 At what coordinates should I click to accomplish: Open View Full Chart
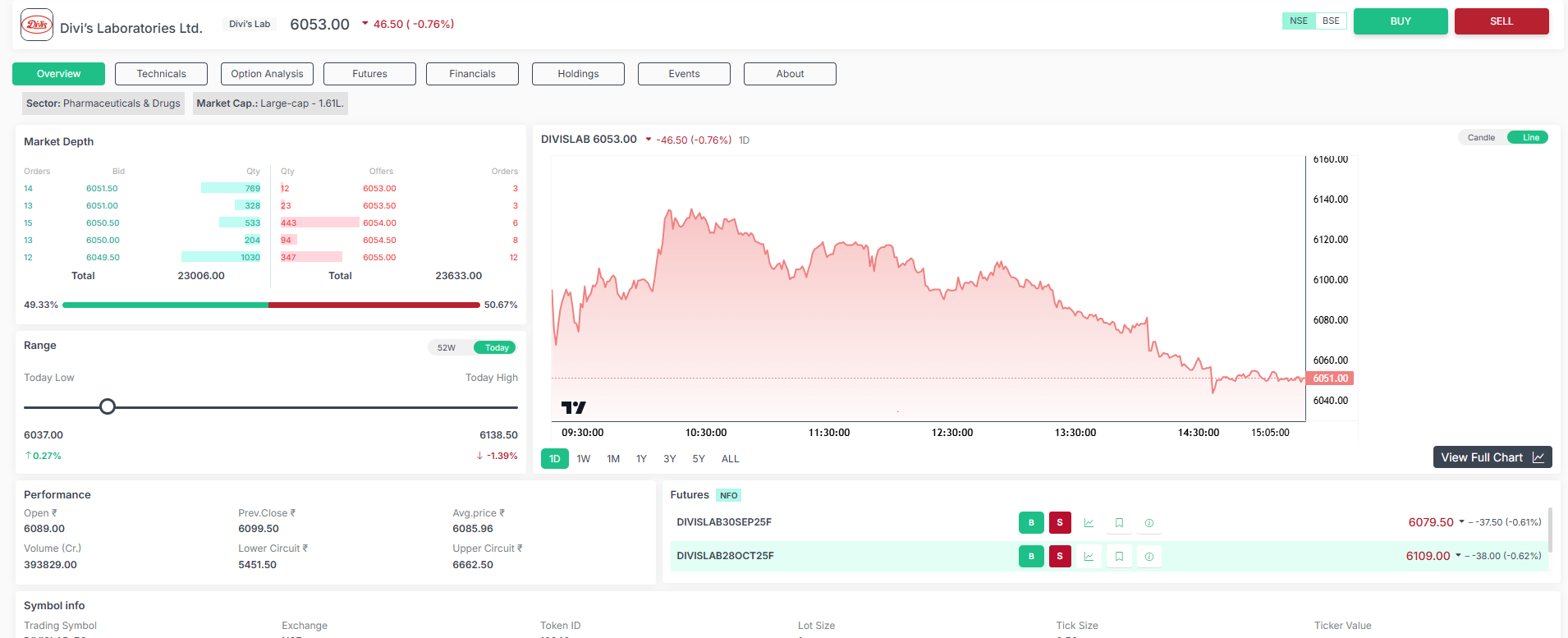point(1492,457)
